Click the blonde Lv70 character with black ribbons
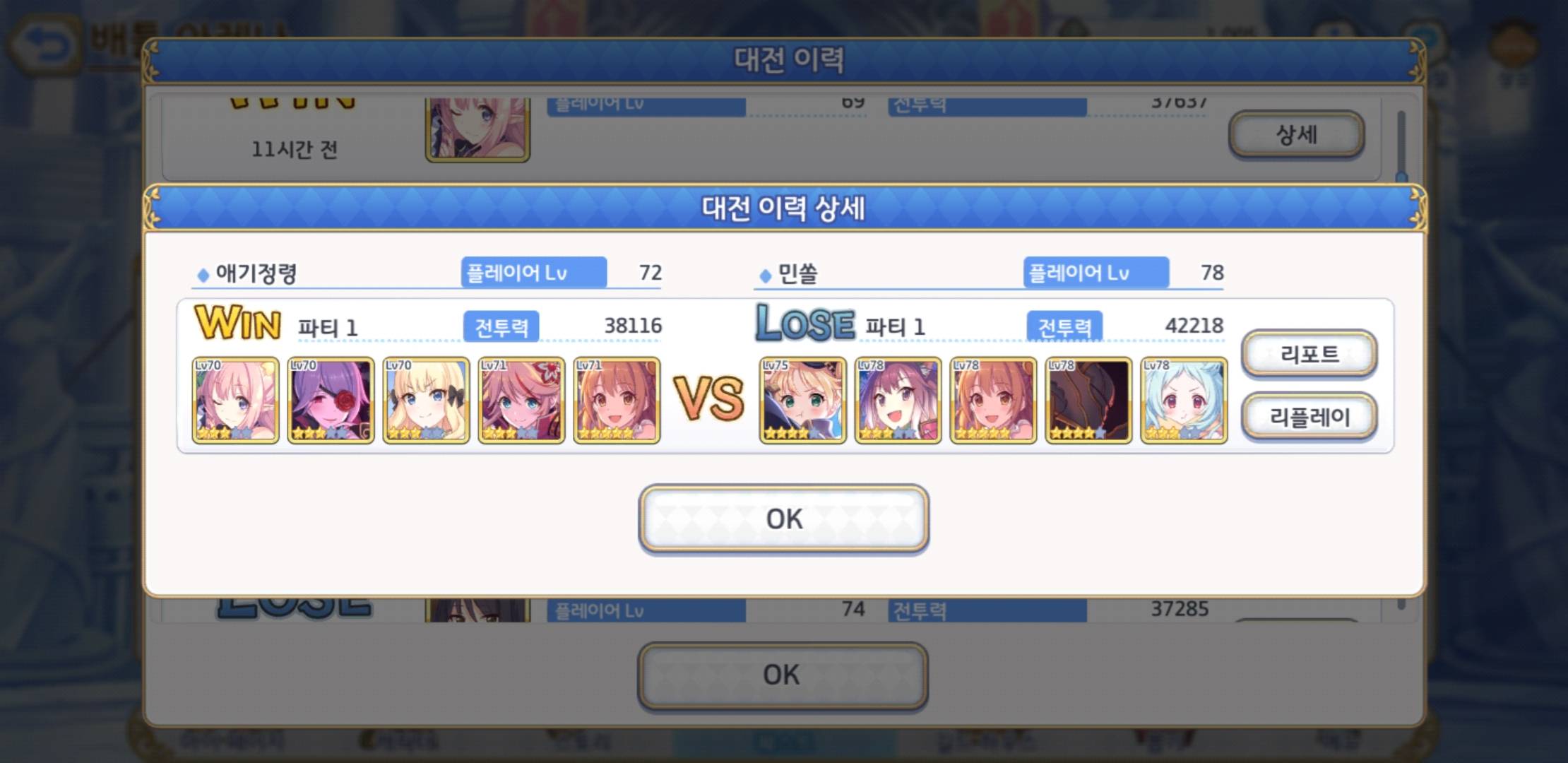Image resolution: width=1568 pixels, height=763 pixels. click(x=426, y=400)
